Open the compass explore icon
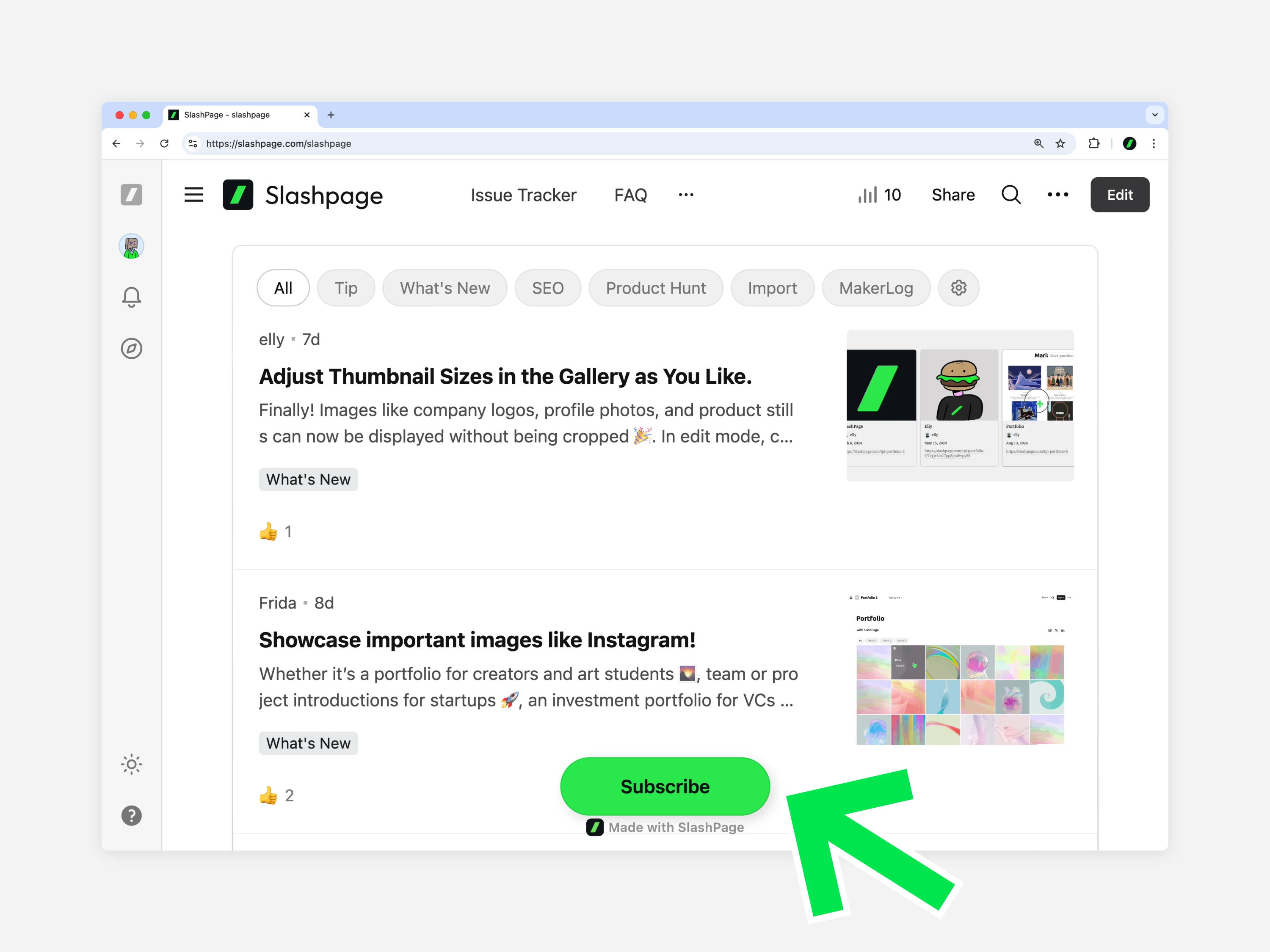Image resolution: width=1270 pixels, height=952 pixels. coord(132,348)
